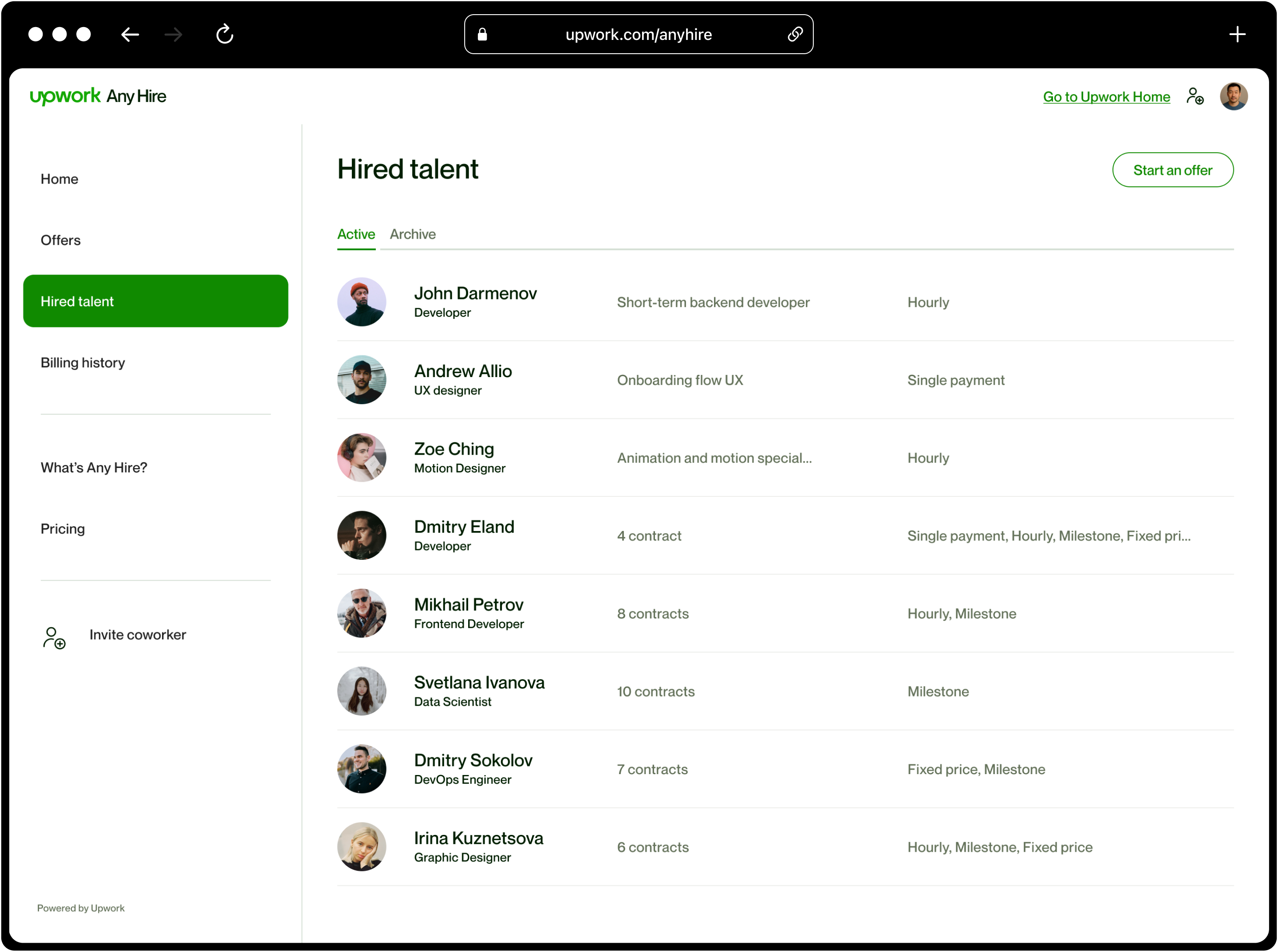Click Svetlana Ivanova's avatar photo
The width and height of the screenshot is (1278, 952).
coord(362,691)
